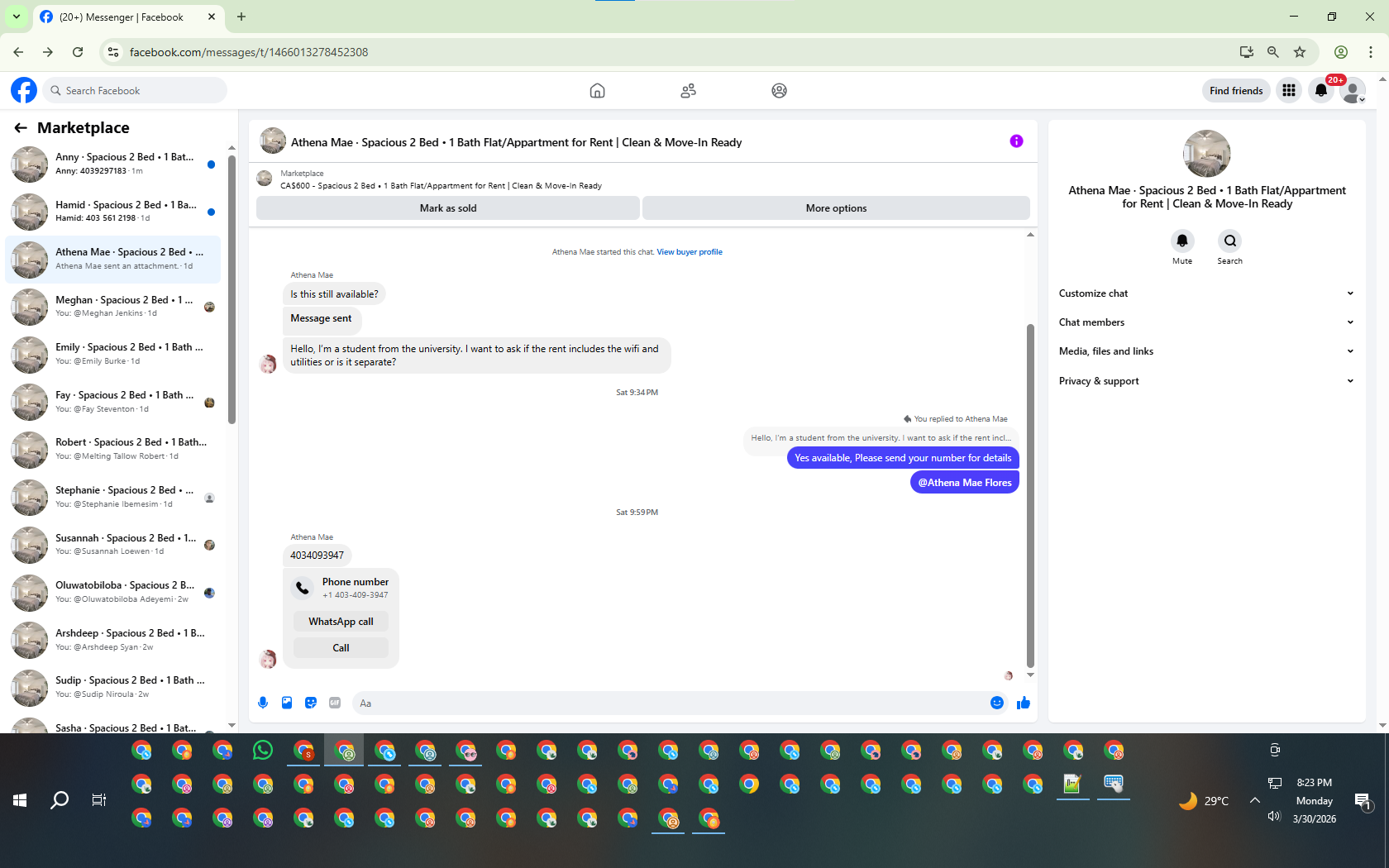Open the listing thumbnail in right panel
This screenshot has height=868, width=1389.
[x=1207, y=154]
